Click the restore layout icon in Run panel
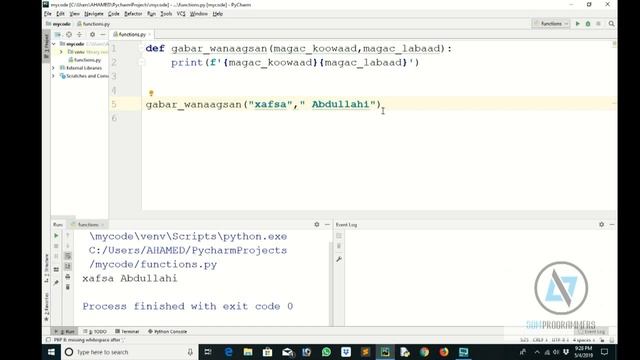Image resolution: width=640 pixels, height=360 pixels. coord(56,269)
